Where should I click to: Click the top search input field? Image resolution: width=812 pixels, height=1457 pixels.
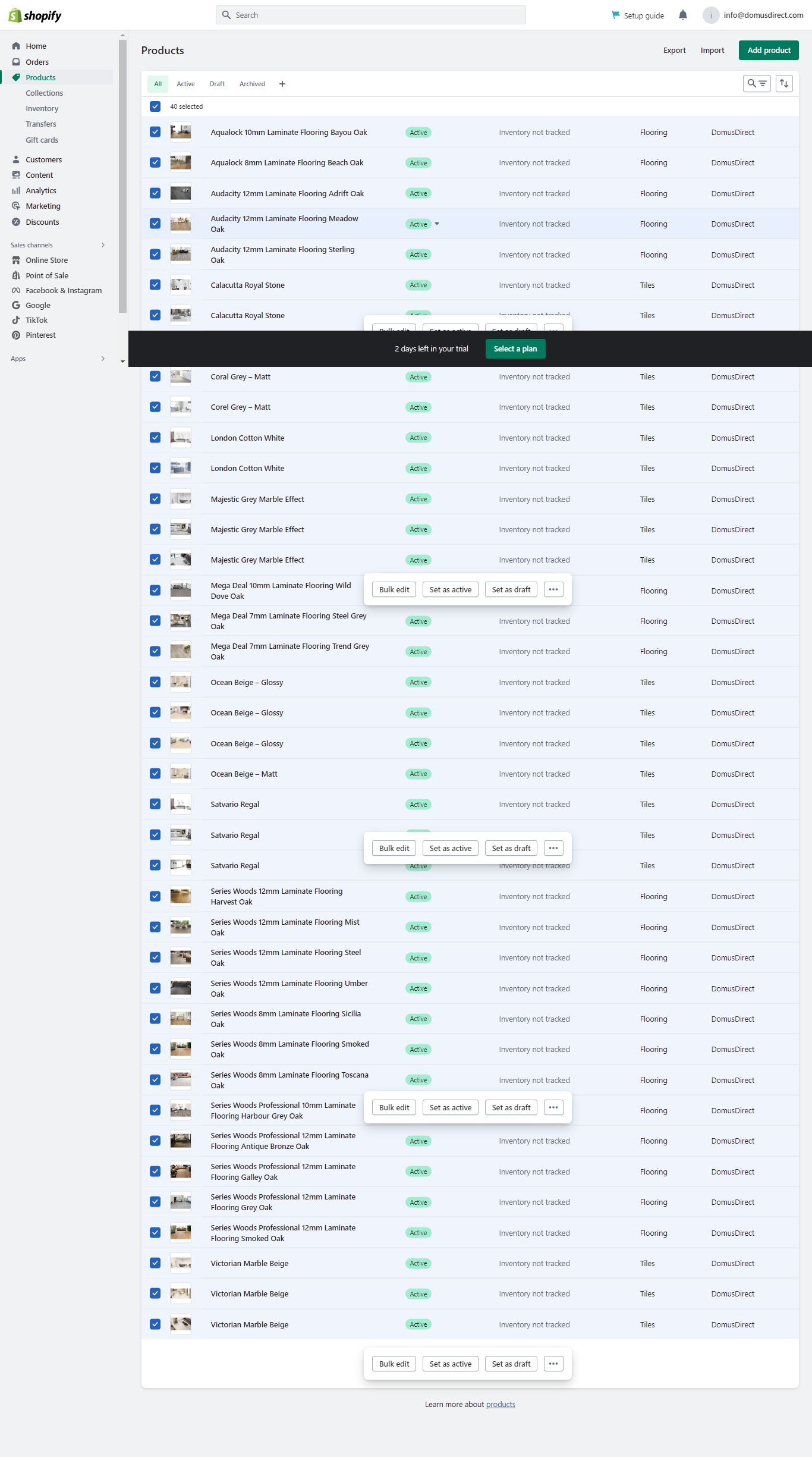pyautogui.click(x=371, y=15)
